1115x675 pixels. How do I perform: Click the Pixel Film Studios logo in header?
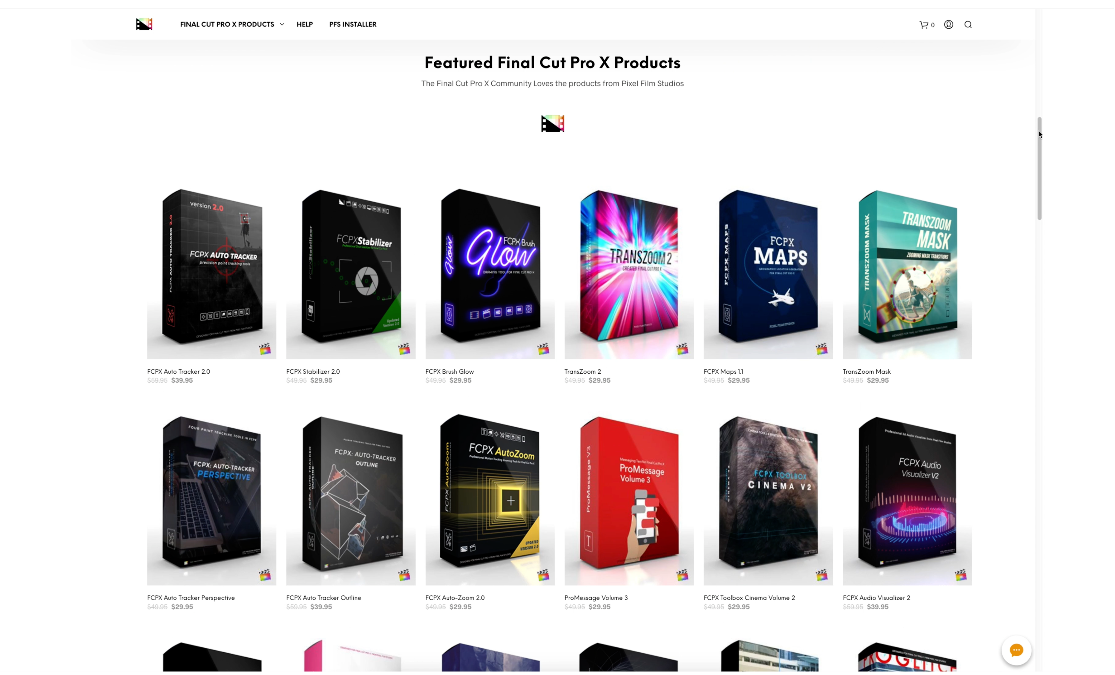tap(144, 24)
